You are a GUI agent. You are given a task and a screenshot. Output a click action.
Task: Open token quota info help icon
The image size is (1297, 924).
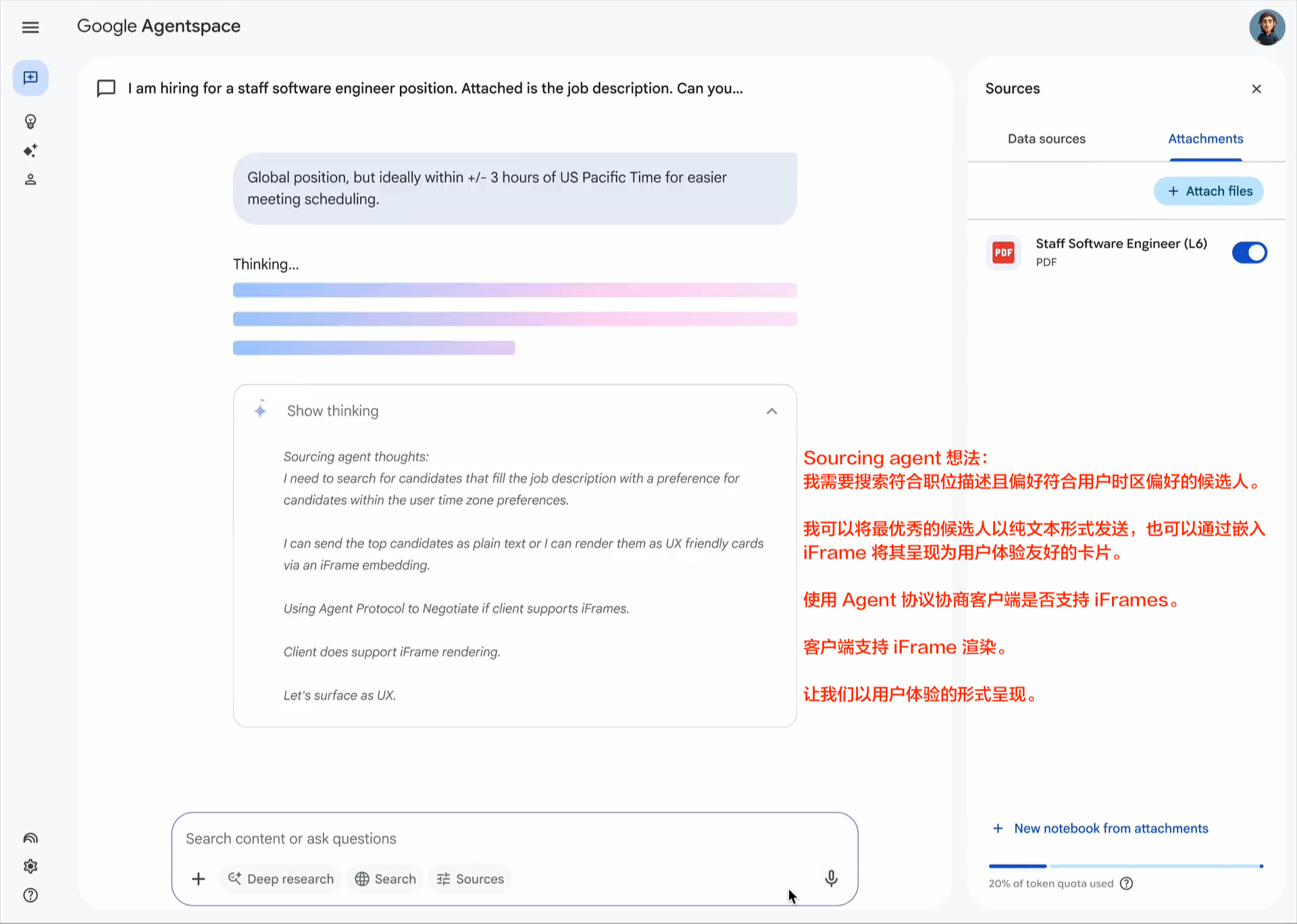tap(1126, 883)
